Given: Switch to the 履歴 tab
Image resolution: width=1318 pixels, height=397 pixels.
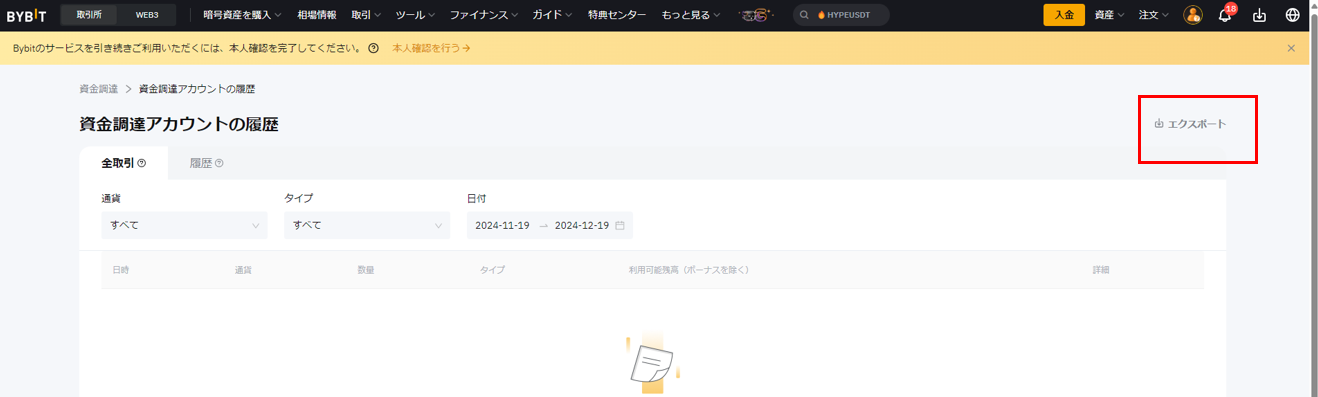Looking at the screenshot, I should tap(206, 163).
